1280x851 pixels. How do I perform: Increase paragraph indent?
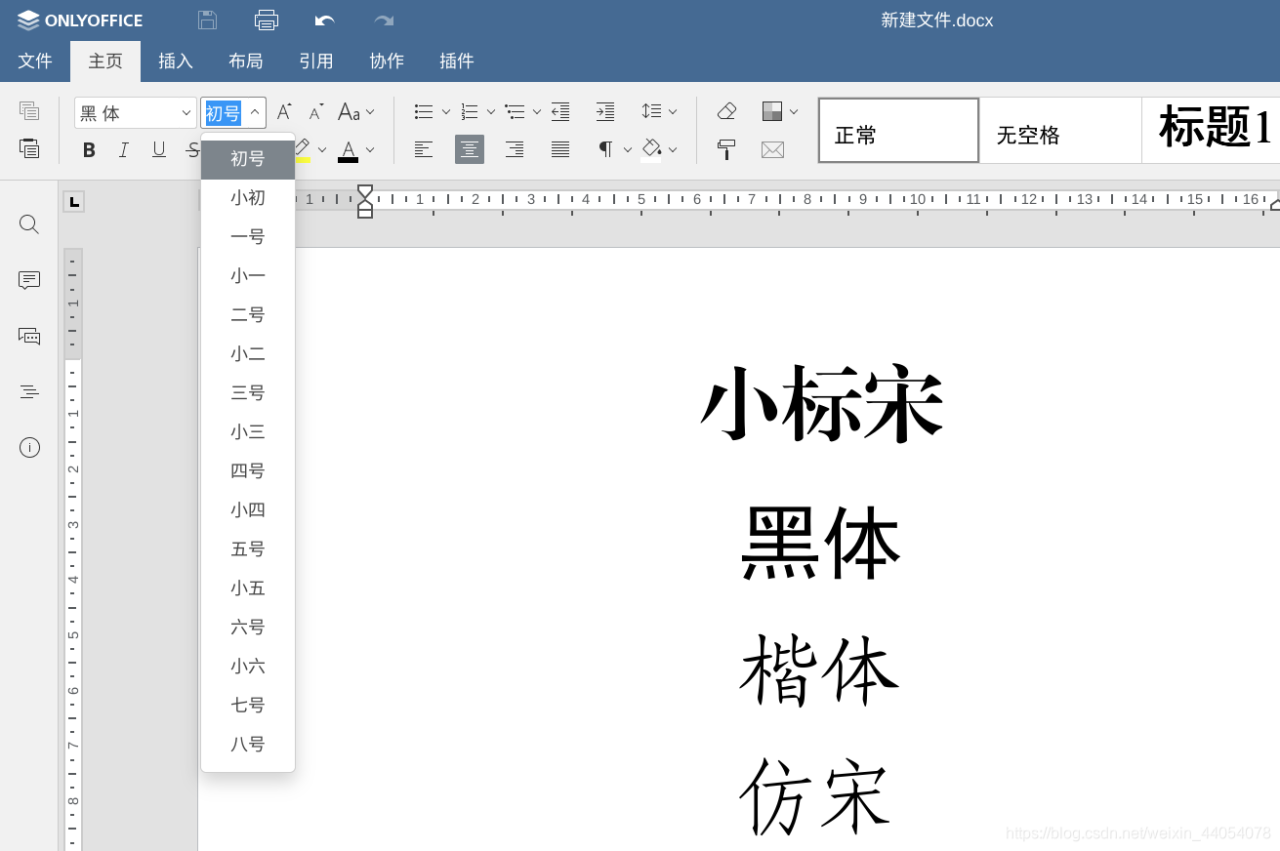(605, 111)
